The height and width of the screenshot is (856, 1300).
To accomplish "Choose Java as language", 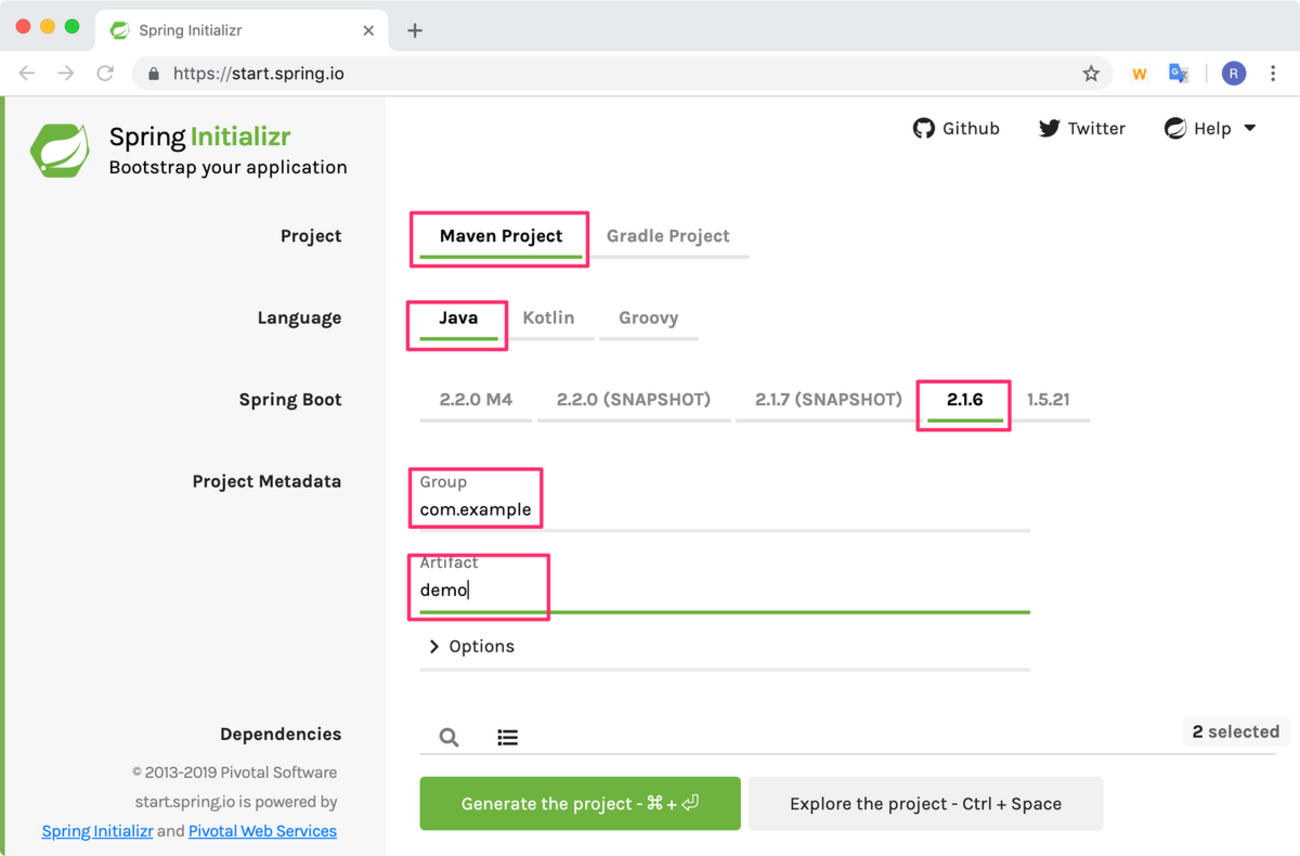I will (x=459, y=318).
